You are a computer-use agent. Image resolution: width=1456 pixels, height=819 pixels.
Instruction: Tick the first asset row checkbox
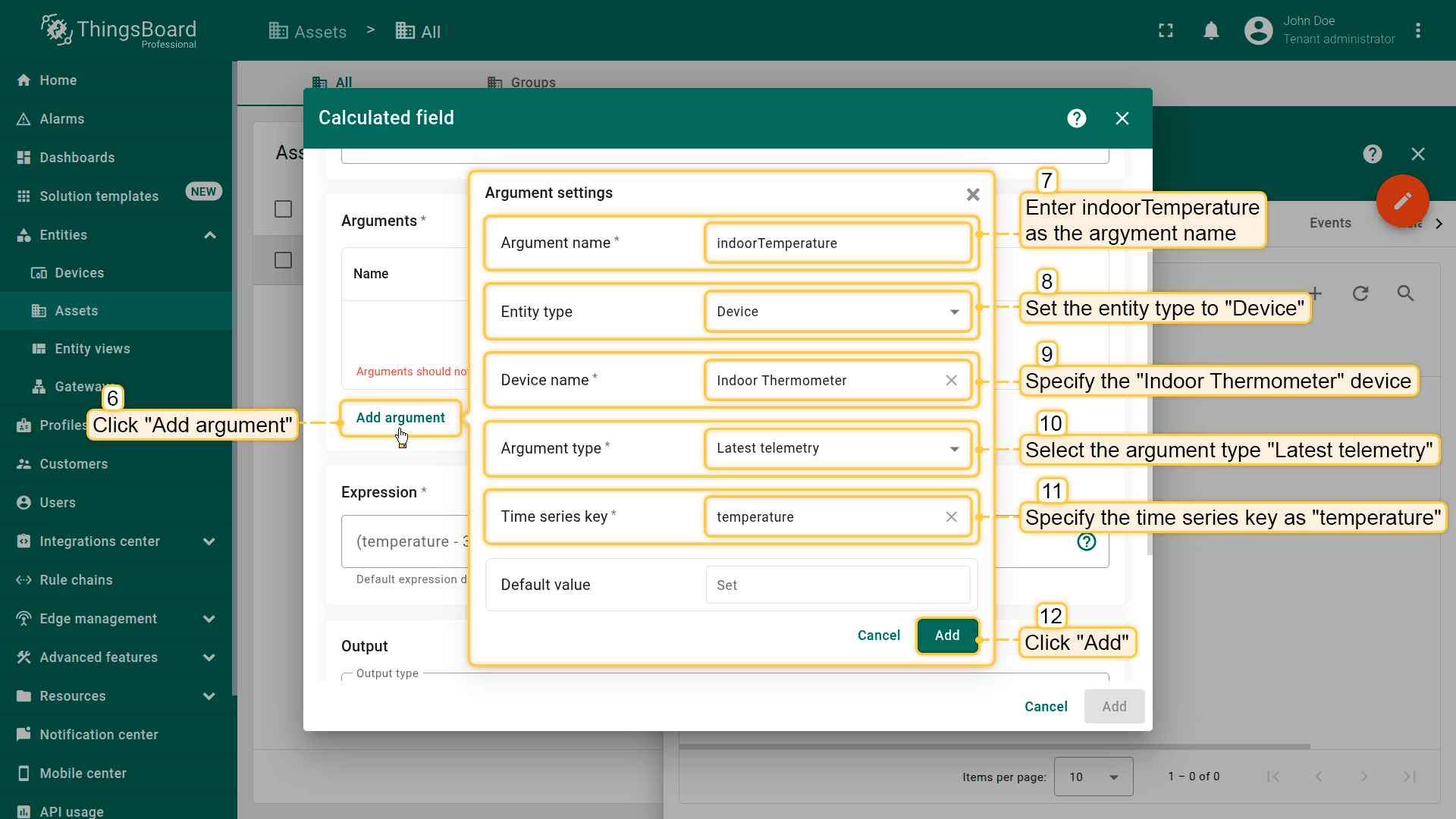[x=283, y=261]
